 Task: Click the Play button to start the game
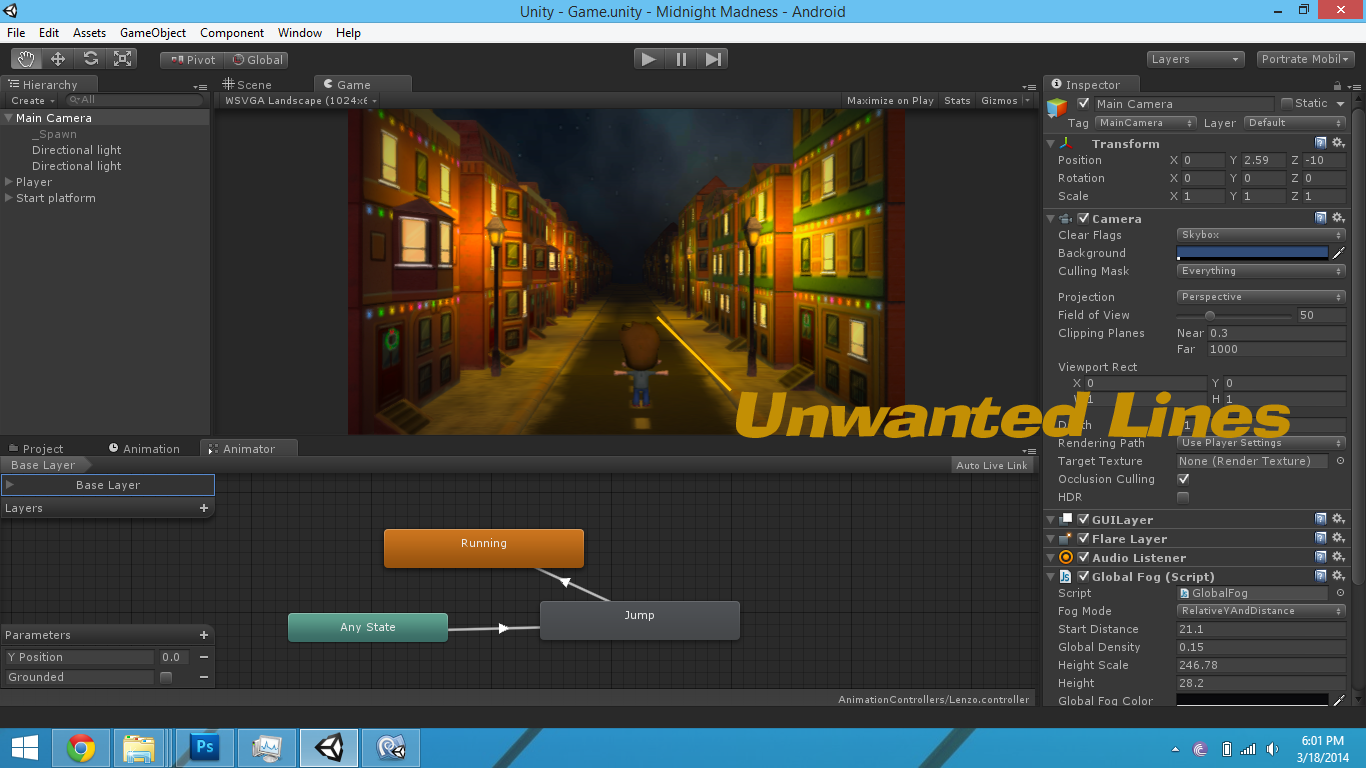(x=649, y=59)
